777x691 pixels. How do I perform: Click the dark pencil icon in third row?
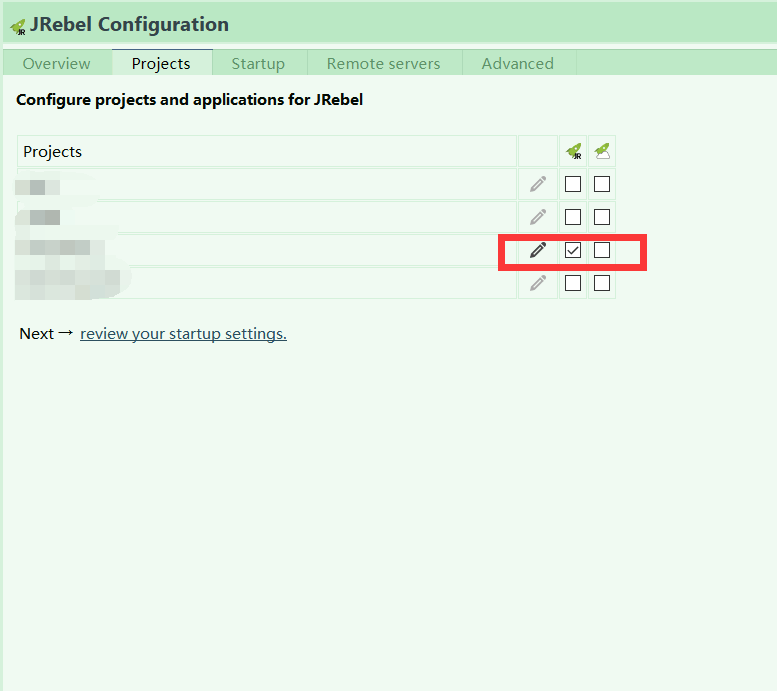click(x=538, y=250)
